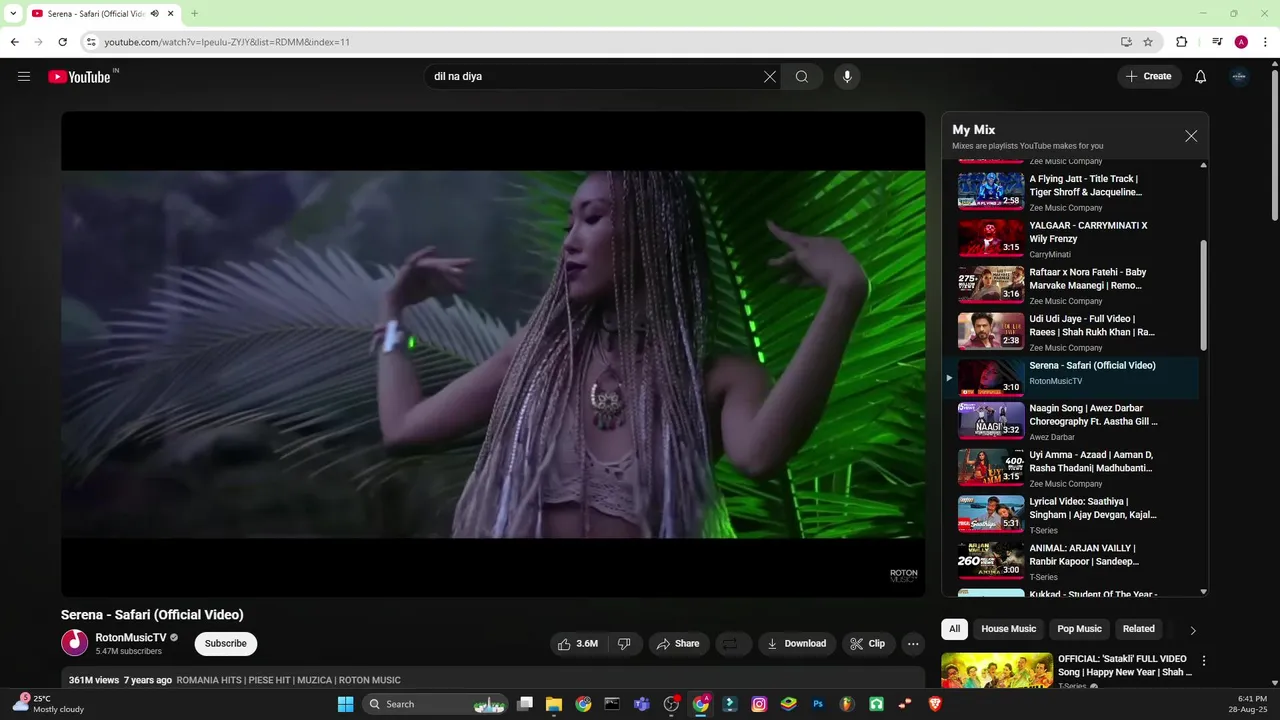Open more actions three-dot menu under video
The width and height of the screenshot is (1280, 720).
point(913,644)
